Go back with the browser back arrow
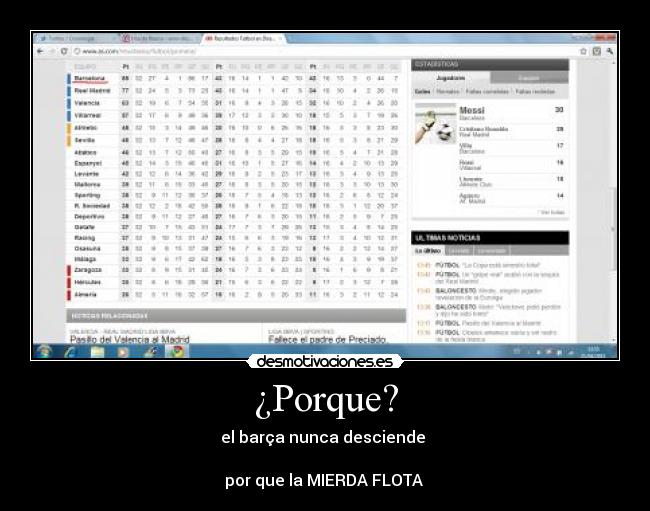 point(40,51)
